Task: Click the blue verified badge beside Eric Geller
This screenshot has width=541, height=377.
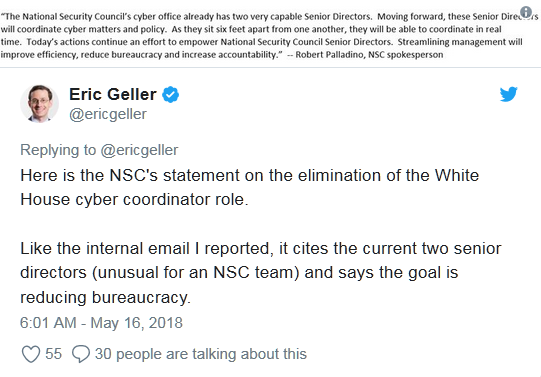Action: coord(170,95)
